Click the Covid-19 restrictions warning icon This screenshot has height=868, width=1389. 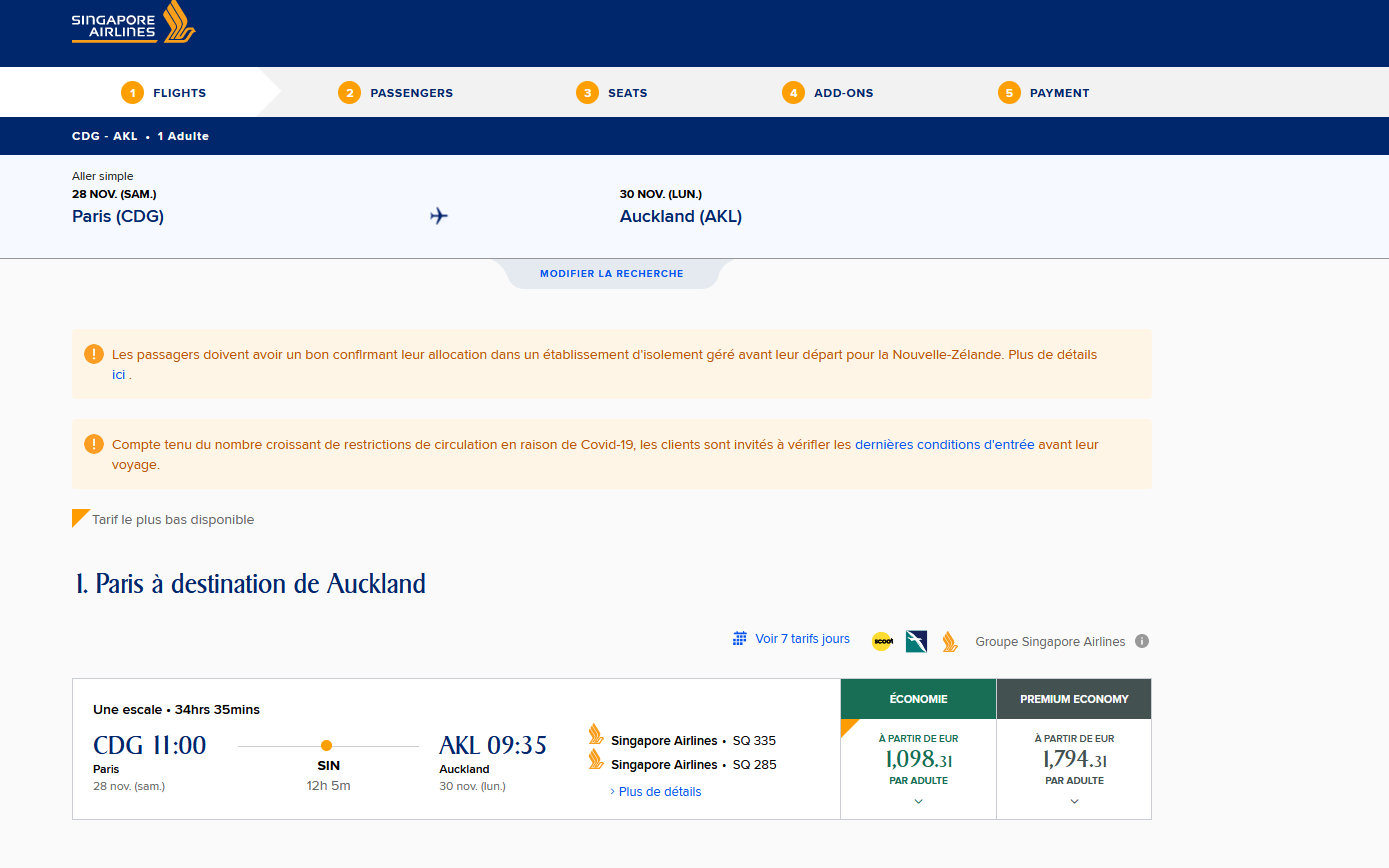(x=93, y=444)
